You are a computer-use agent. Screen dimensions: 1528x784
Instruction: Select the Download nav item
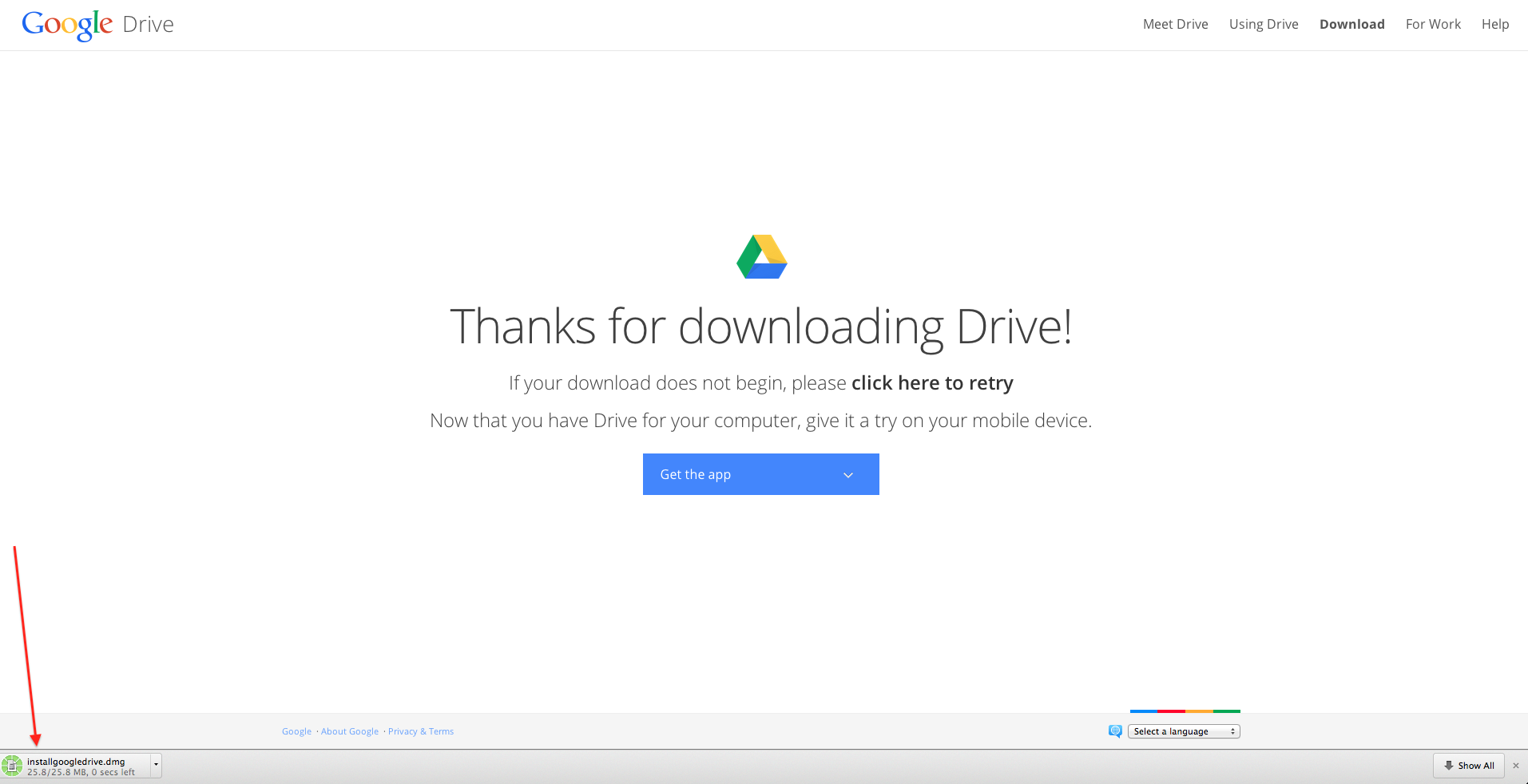(1351, 24)
